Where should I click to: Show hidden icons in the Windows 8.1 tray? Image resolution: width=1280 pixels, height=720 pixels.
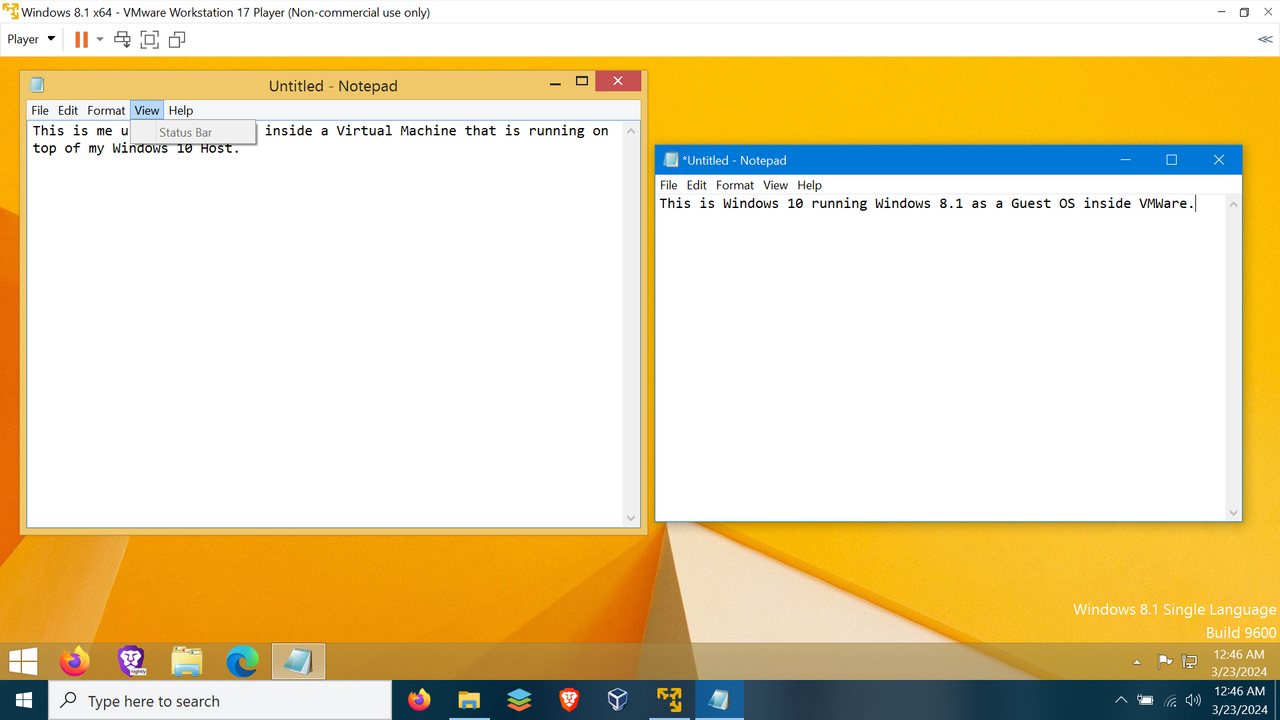point(1137,662)
